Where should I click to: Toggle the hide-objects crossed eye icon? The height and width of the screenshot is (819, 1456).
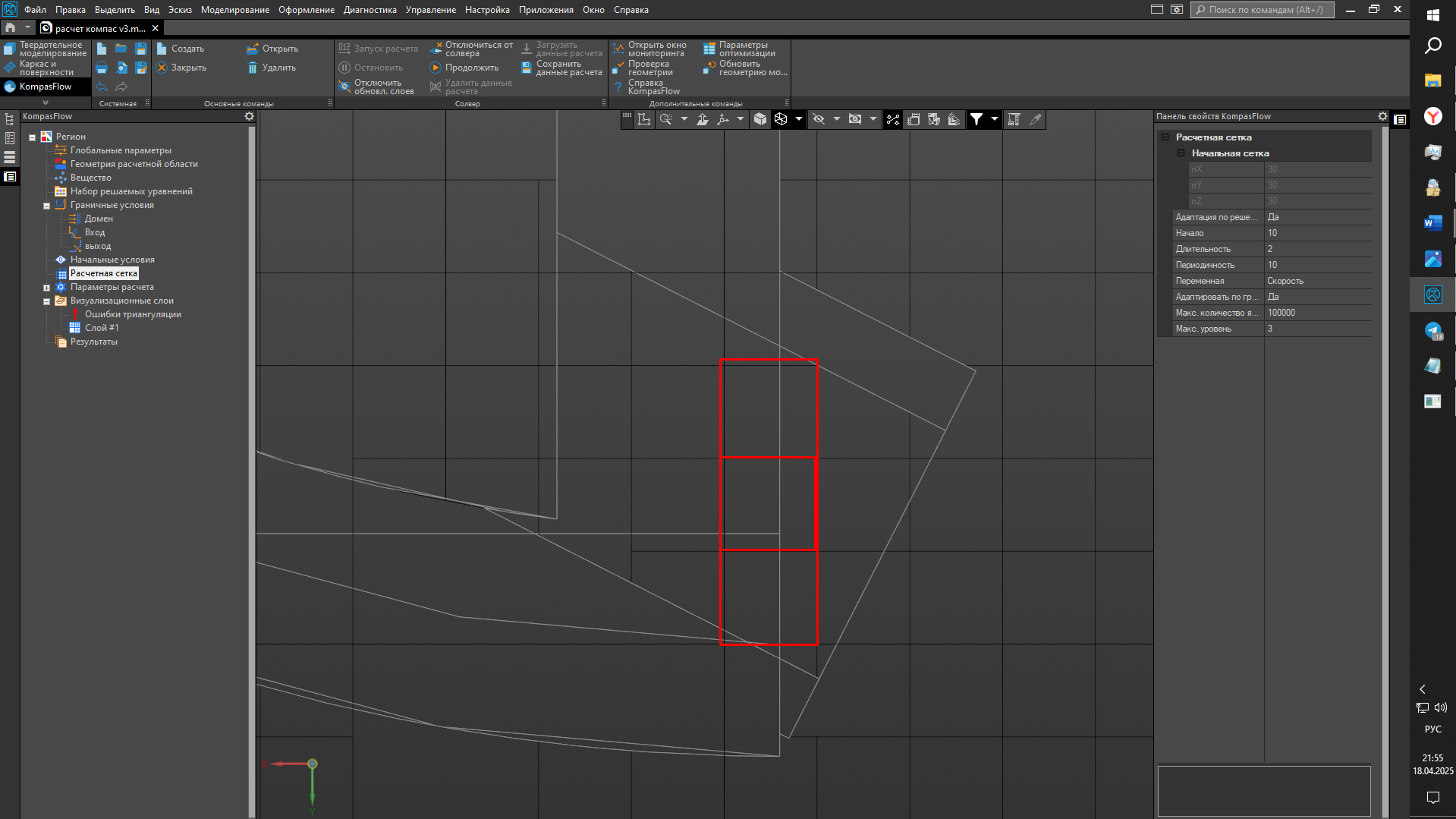click(x=819, y=119)
